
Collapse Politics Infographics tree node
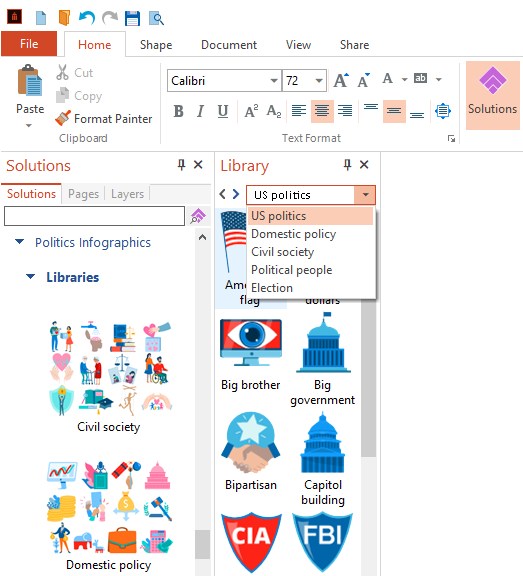coord(19,242)
